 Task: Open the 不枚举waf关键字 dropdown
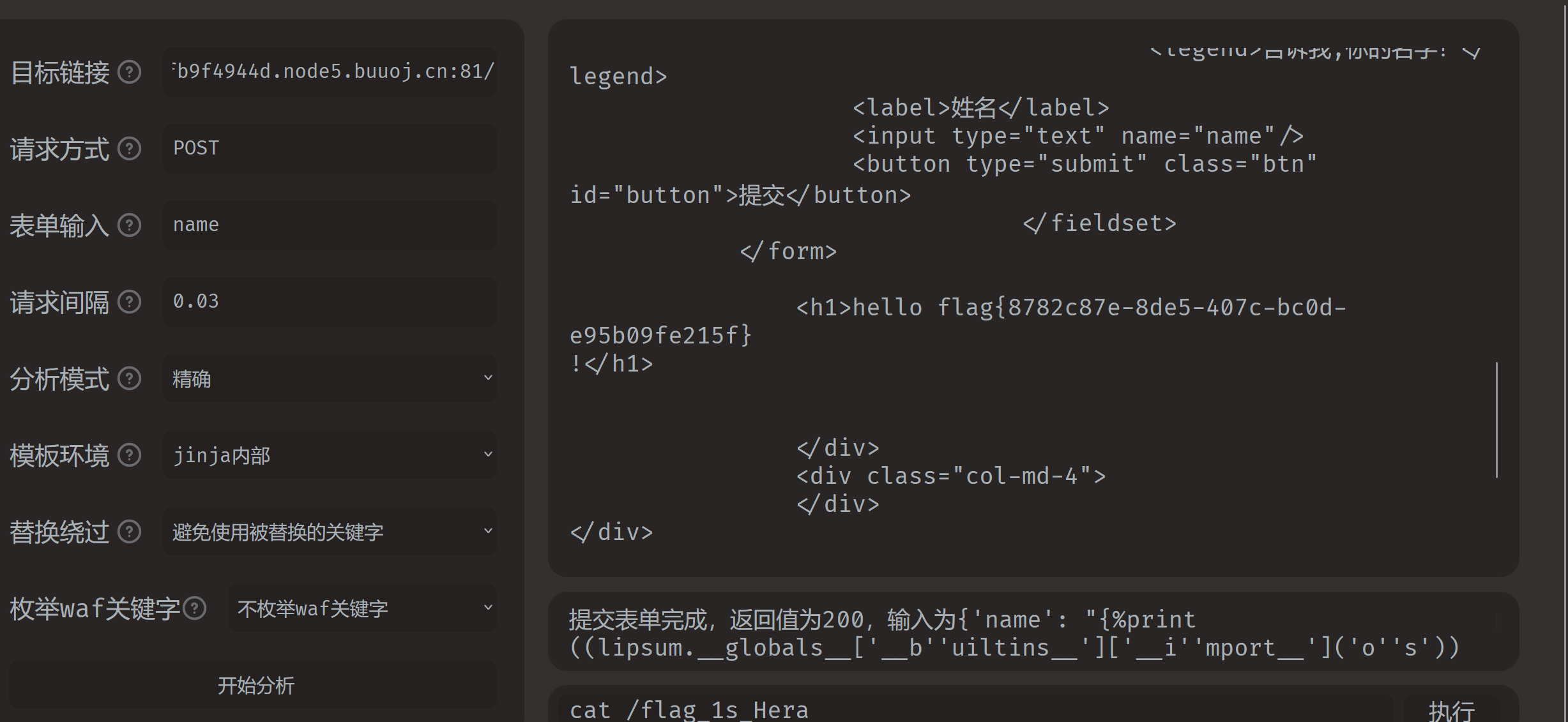pos(362,608)
